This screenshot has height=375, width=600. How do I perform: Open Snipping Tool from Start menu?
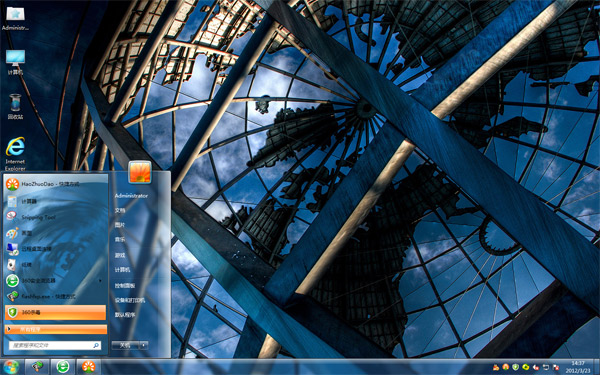point(56,217)
